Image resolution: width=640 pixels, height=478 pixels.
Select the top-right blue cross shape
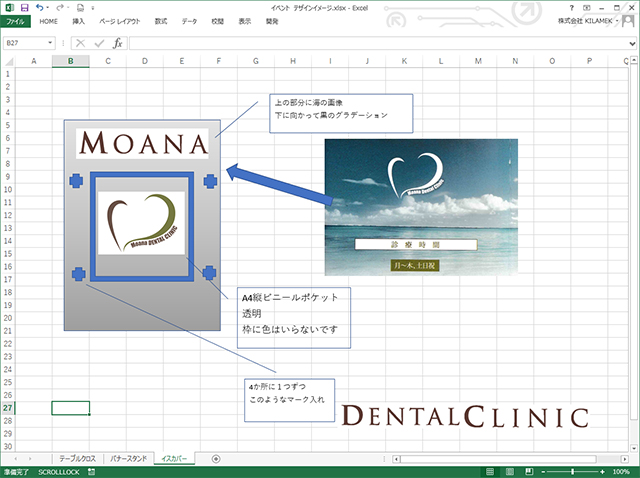210,181
